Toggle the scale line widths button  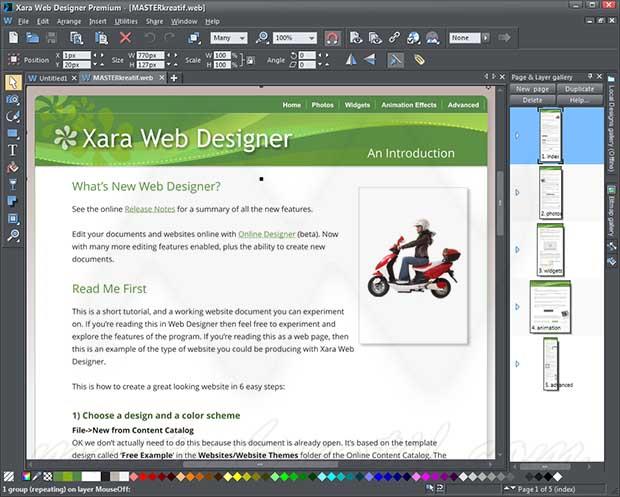[395, 60]
